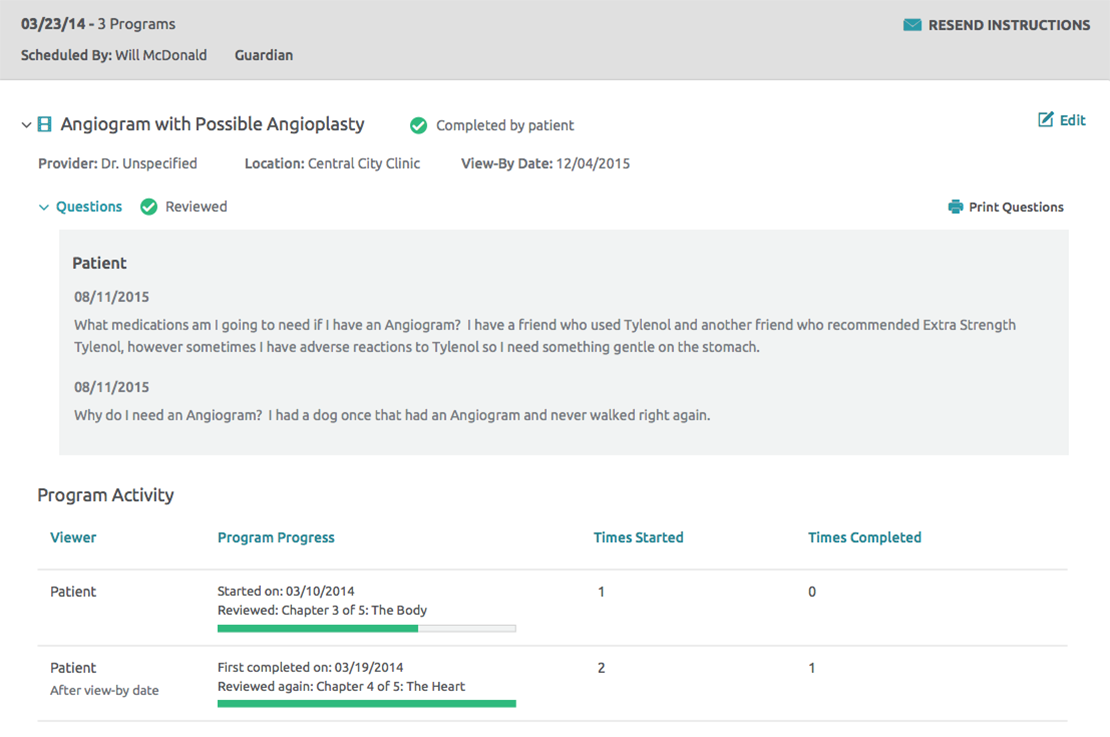Click the Questions link
The image size is (1110, 737).
89,207
